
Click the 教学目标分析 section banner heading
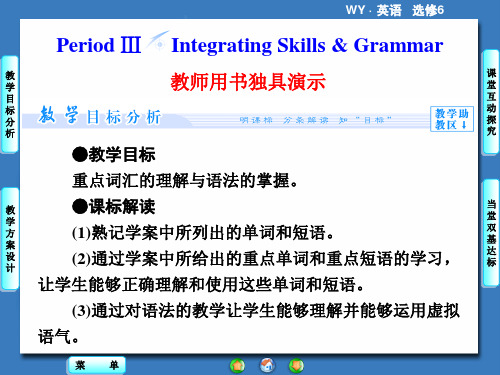point(100,116)
